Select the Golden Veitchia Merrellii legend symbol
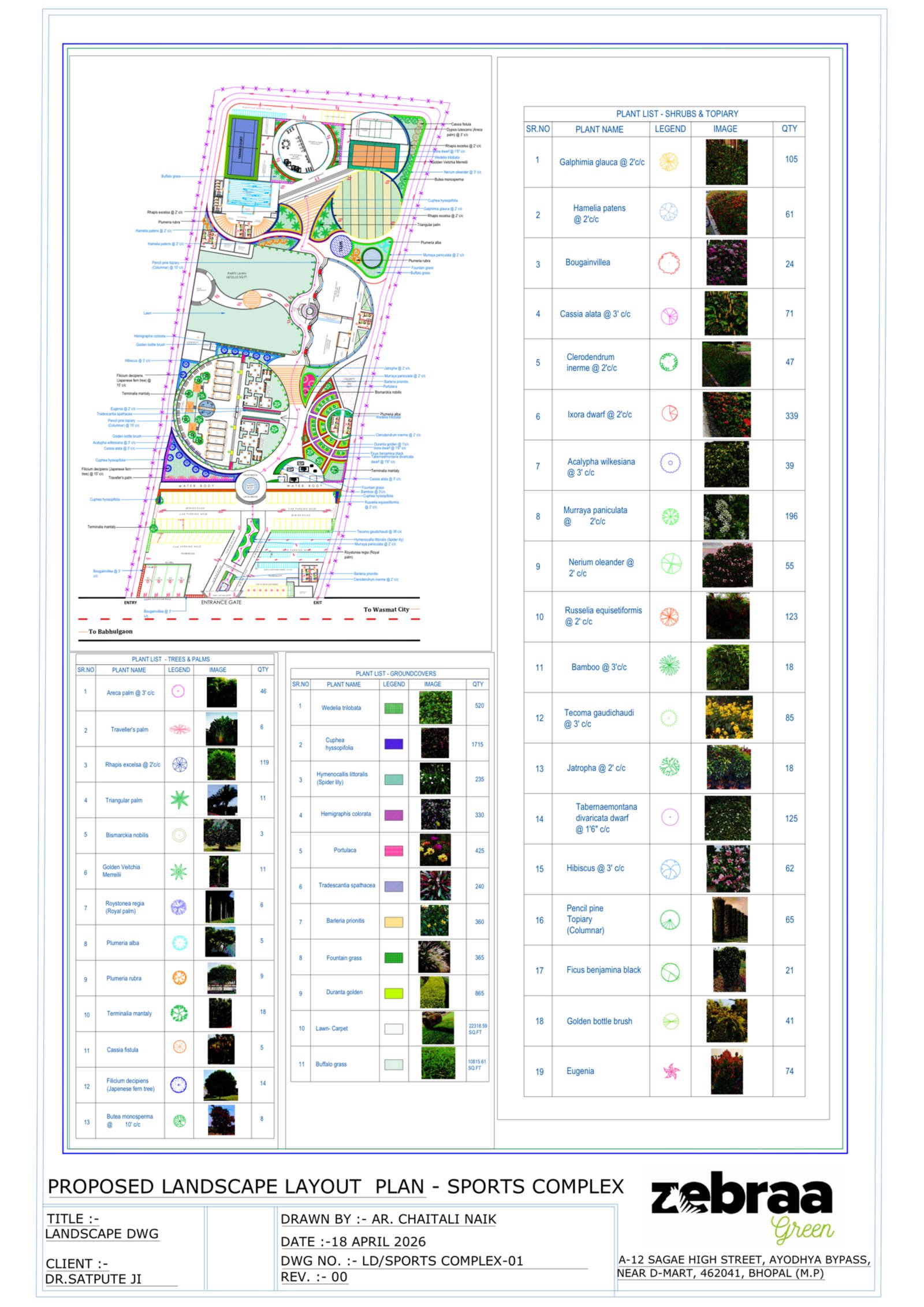Image resolution: width=924 pixels, height=1307 pixels. point(179,871)
